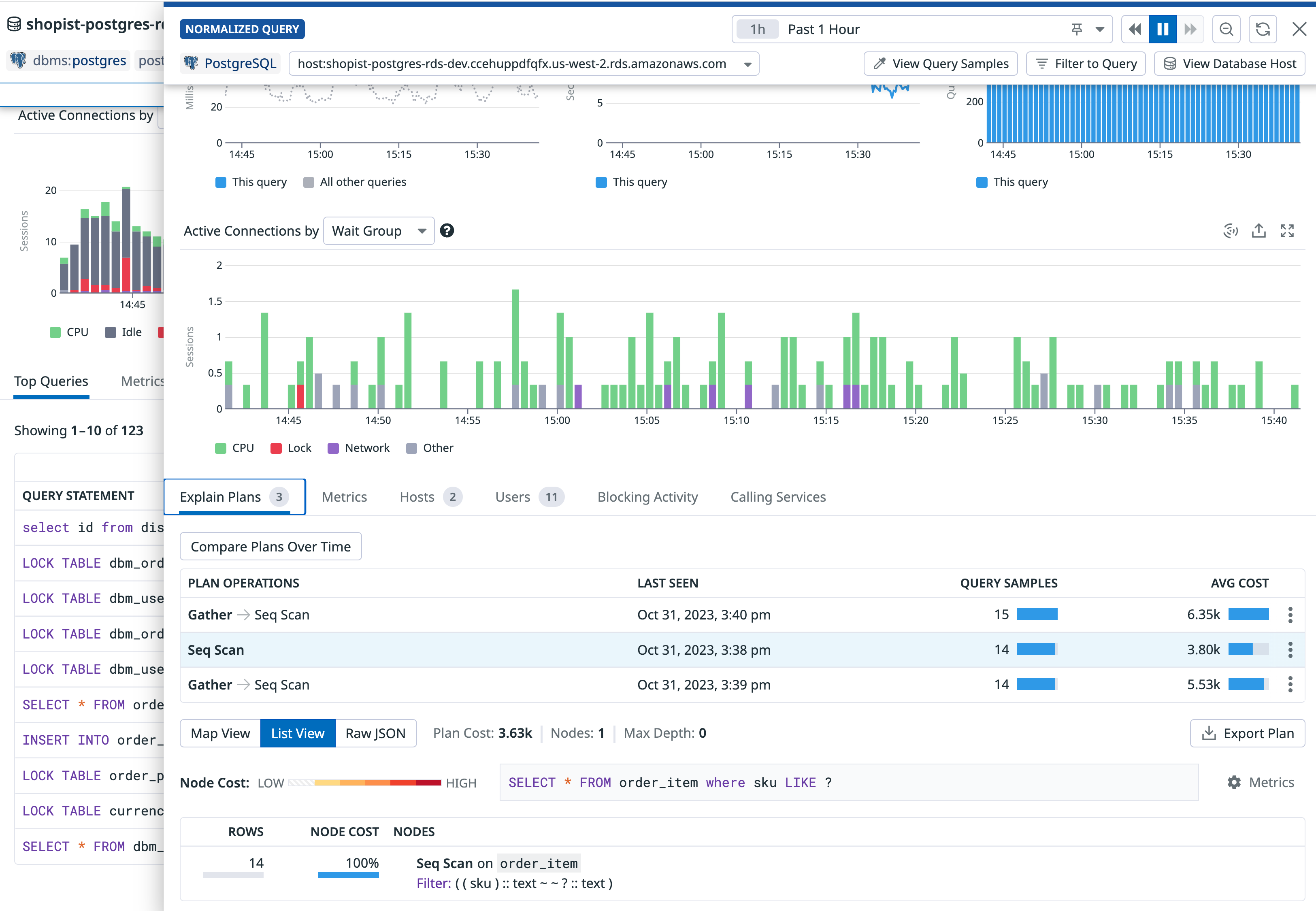Pin the Past 1 Hour time range
The height and width of the screenshot is (911, 1316).
[1076, 29]
